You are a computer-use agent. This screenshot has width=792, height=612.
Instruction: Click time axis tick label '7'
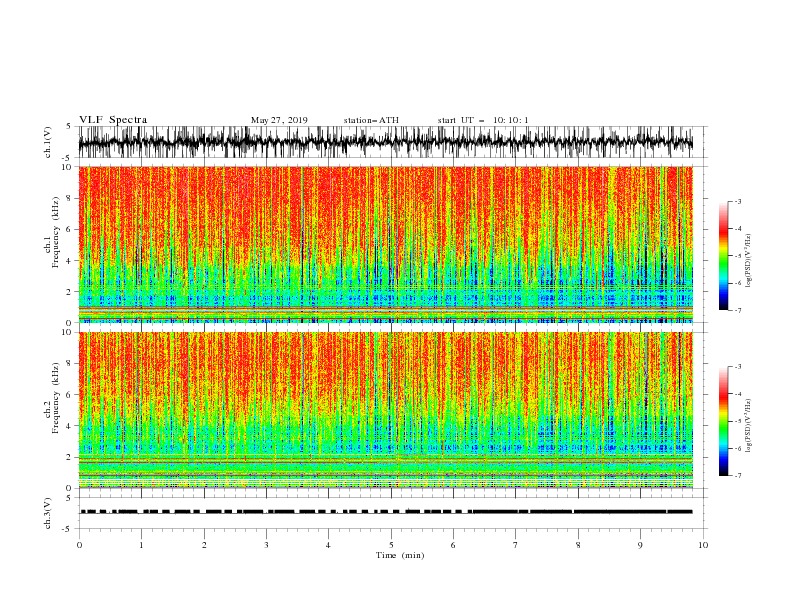click(516, 545)
